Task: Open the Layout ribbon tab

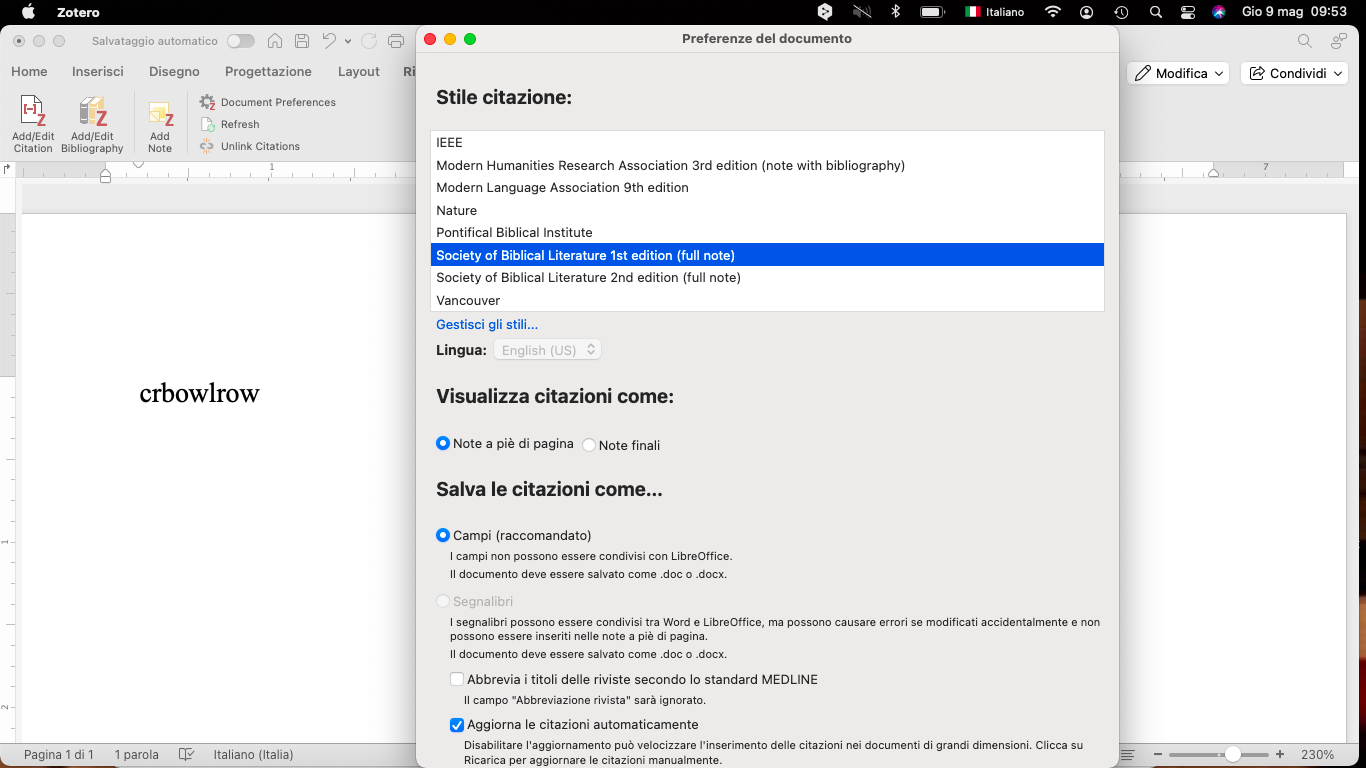Action: [359, 72]
